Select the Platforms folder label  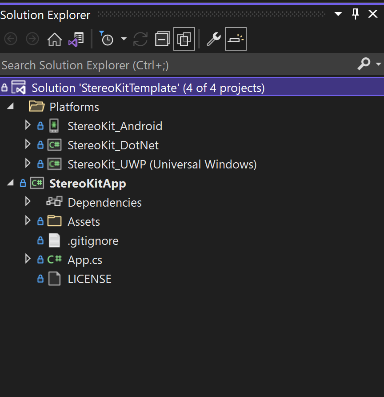(74, 107)
